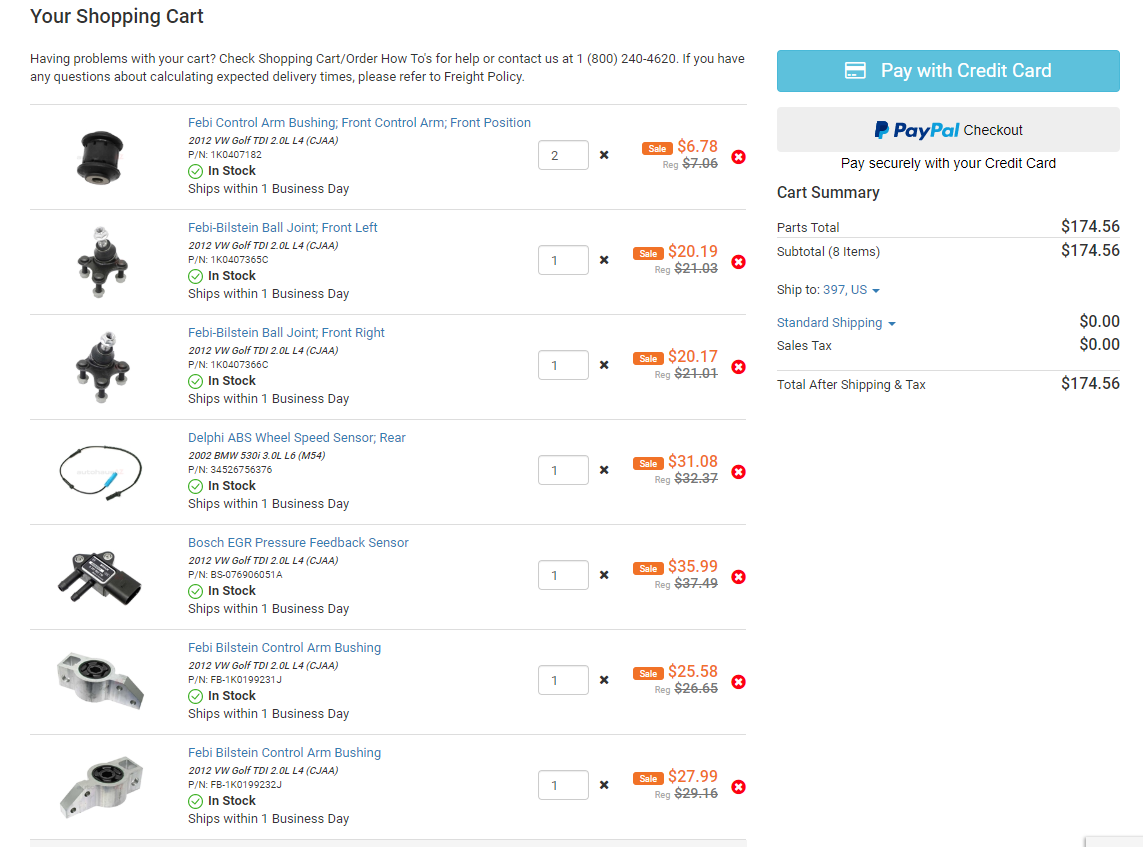The width and height of the screenshot is (1143, 847).
Task: Click the Sales Tax label
Action: tap(804, 346)
